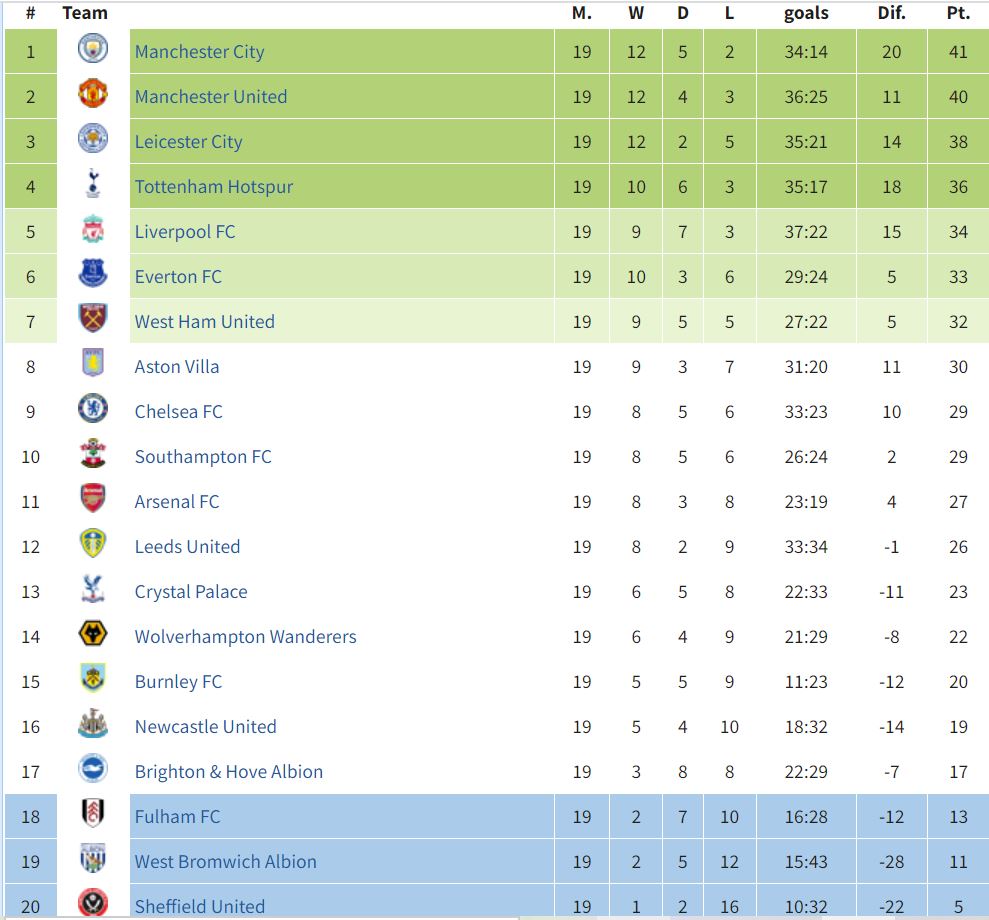Click the Chelsea FC crest icon
The width and height of the screenshot is (989, 920).
pyautogui.click(x=93, y=408)
